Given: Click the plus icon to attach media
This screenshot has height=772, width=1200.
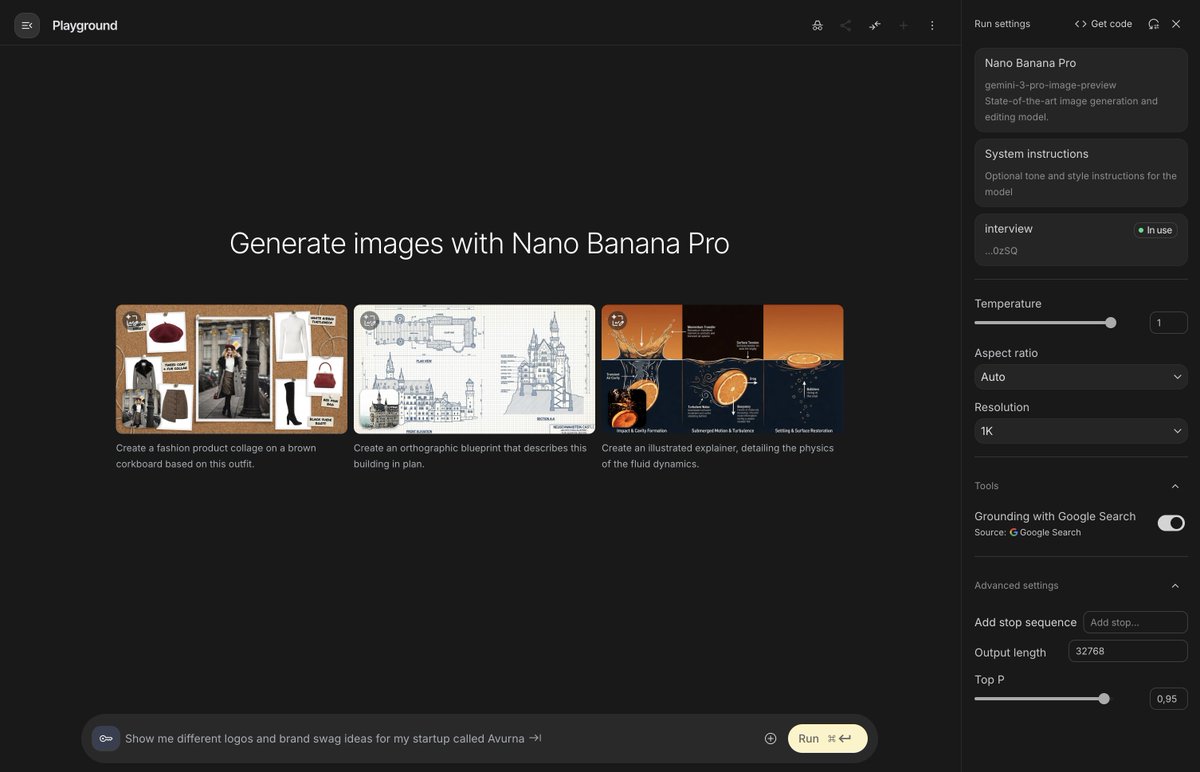Looking at the screenshot, I should point(770,738).
